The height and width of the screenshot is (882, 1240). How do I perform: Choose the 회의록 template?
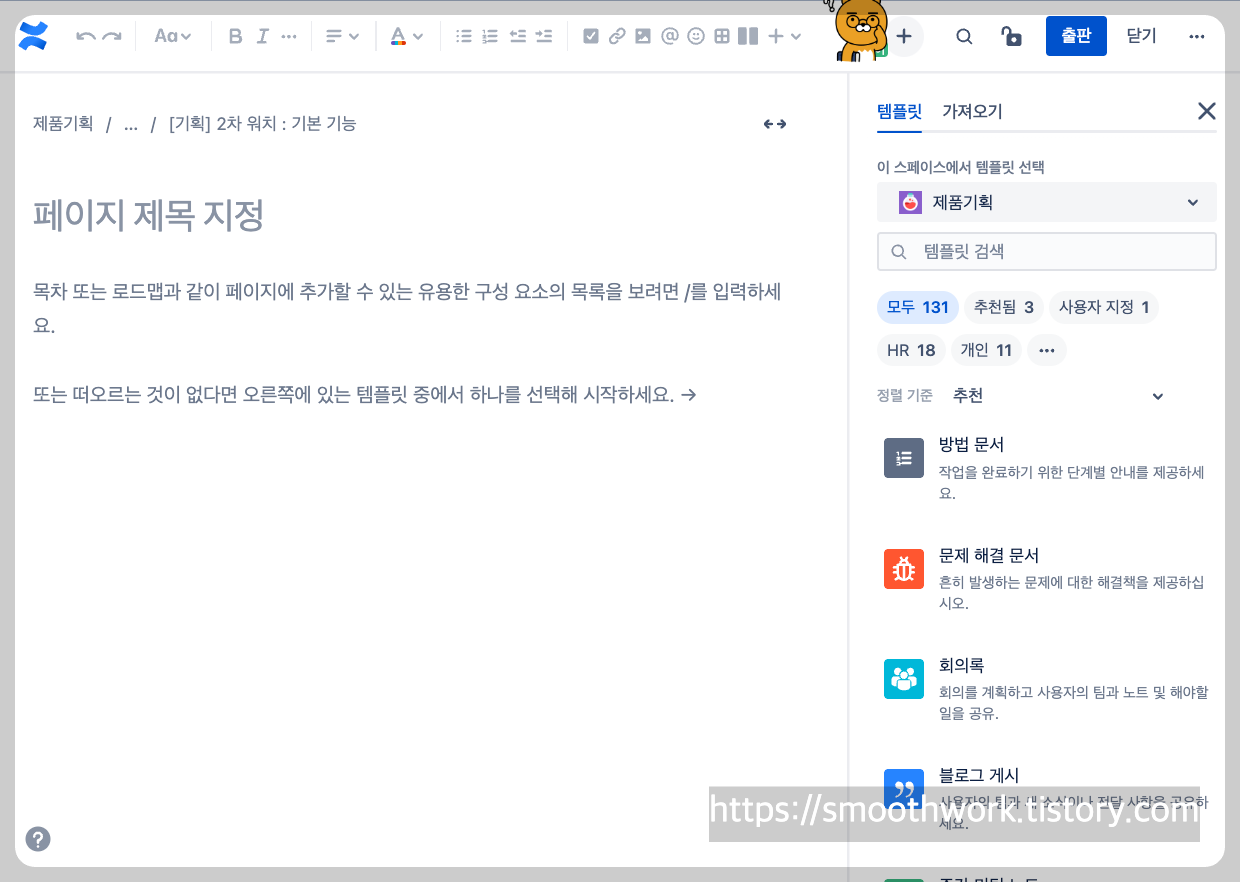pos(1047,688)
